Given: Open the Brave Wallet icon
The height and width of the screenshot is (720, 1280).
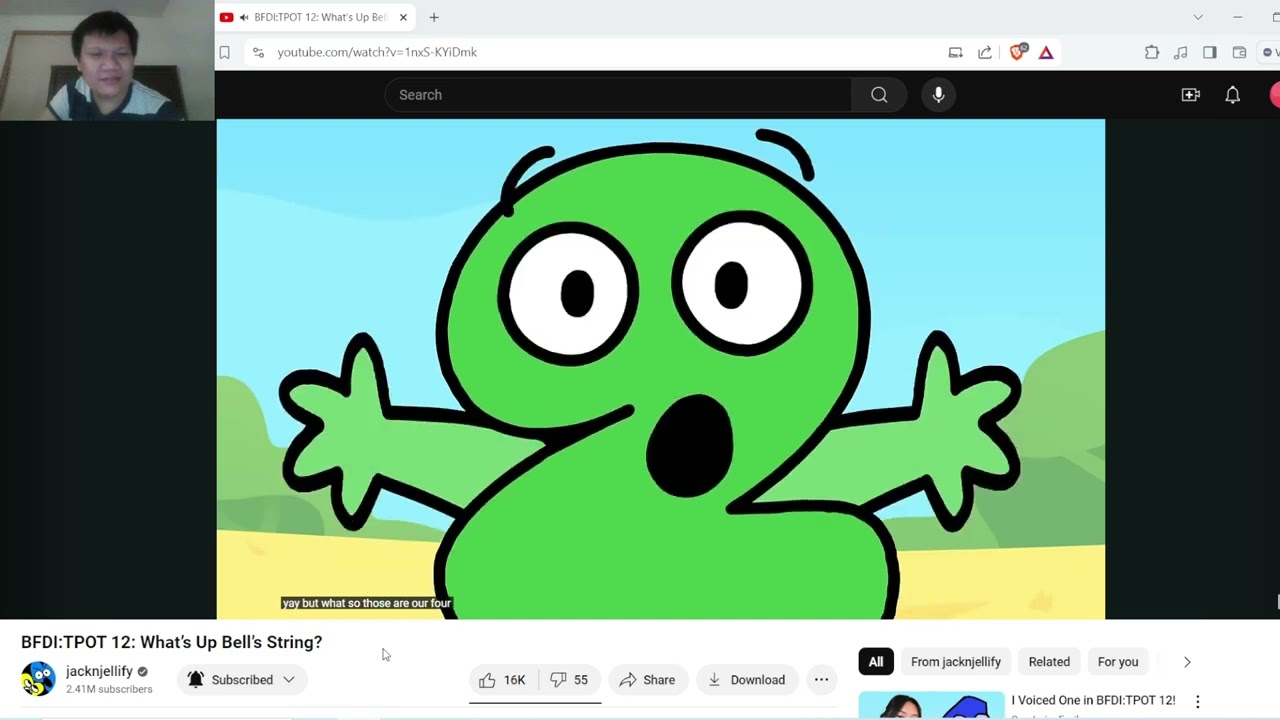Looking at the screenshot, I should click(1239, 52).
